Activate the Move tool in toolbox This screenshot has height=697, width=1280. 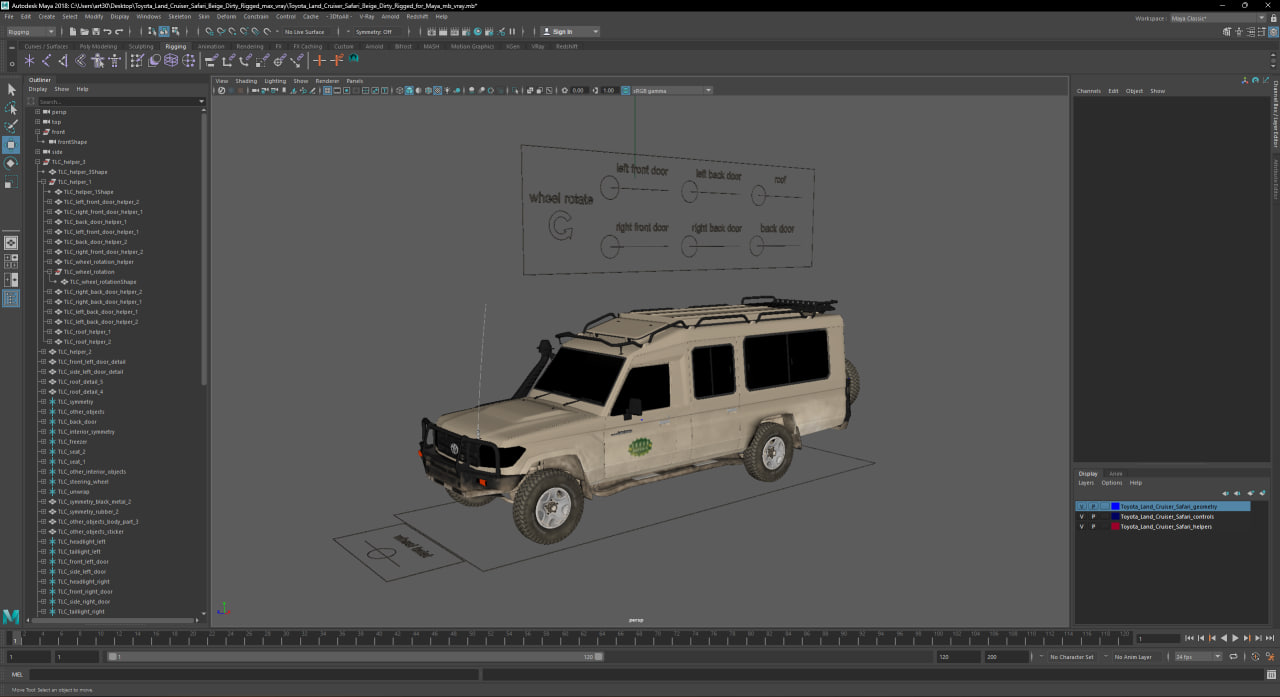pos(11,144)
